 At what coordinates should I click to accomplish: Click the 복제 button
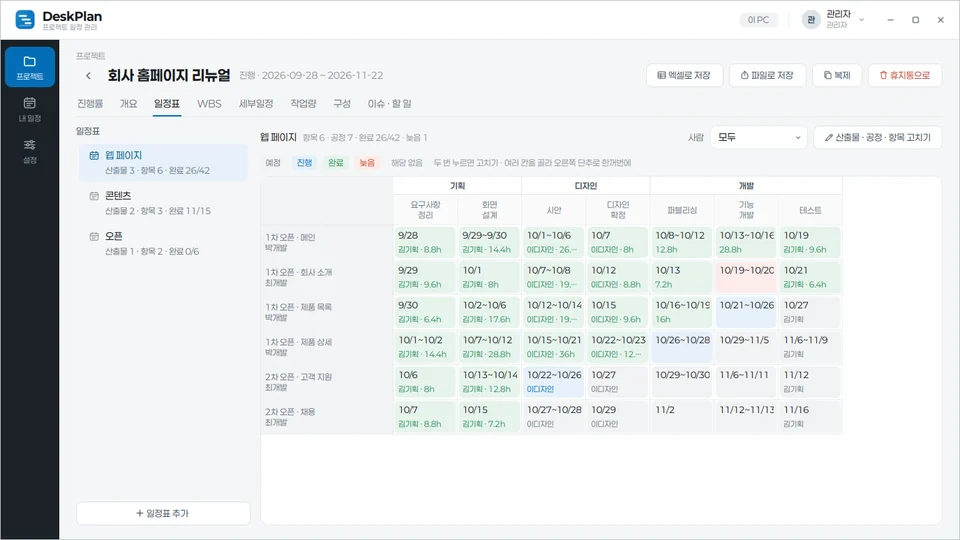coord(837,75)
